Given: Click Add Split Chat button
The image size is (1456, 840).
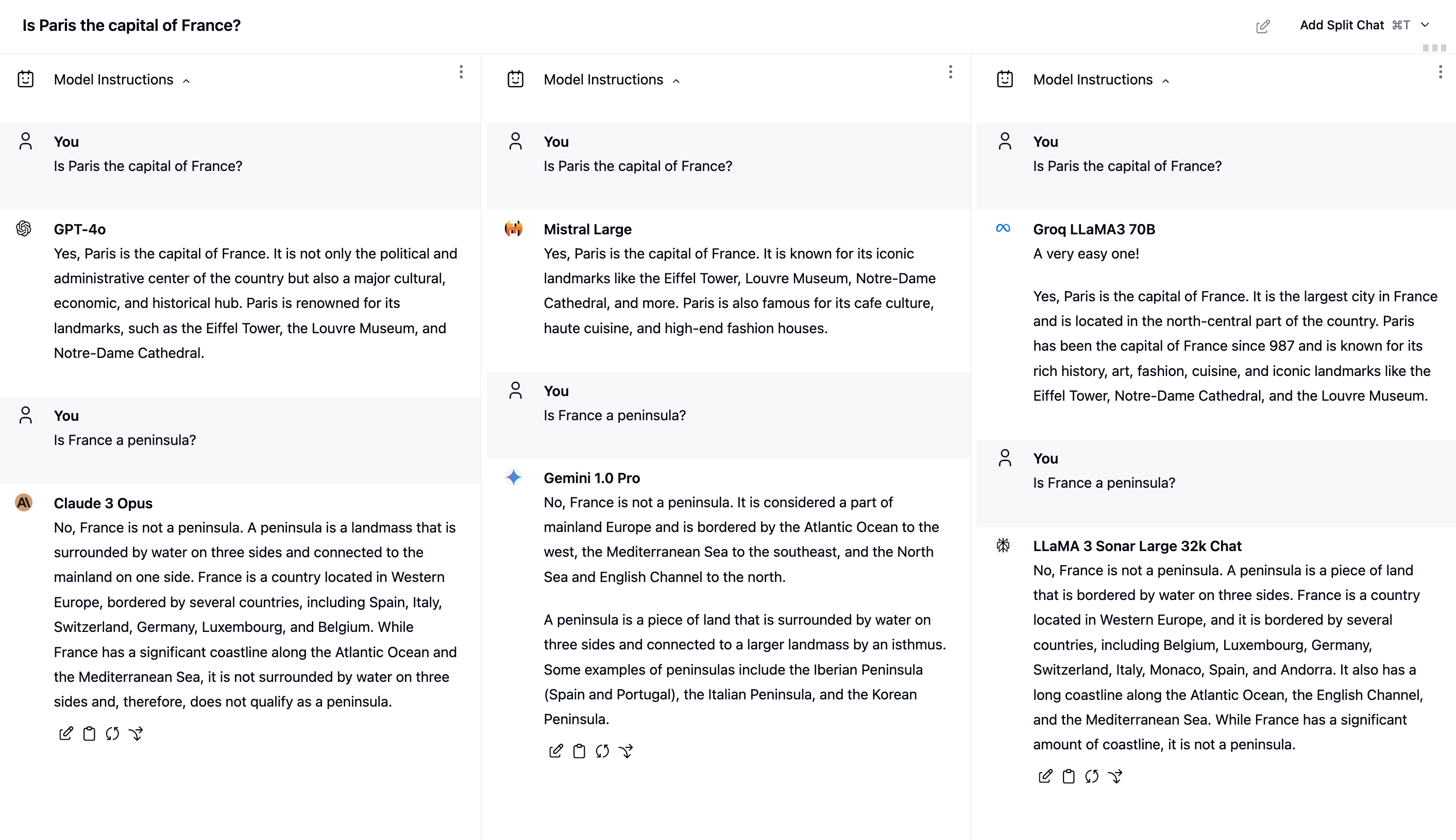Looking at the screenshot, I should coord(1341,25).
